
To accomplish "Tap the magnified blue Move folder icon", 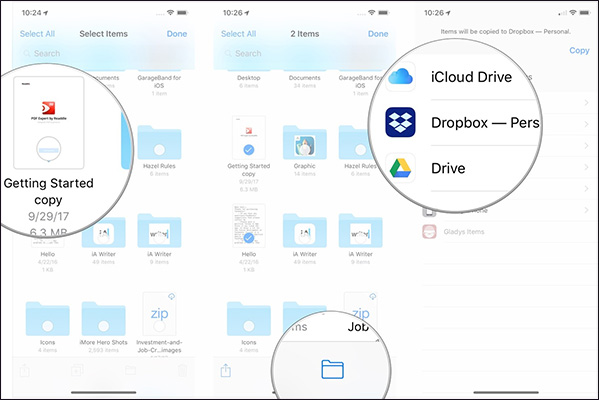I will (x=332, y=369).
